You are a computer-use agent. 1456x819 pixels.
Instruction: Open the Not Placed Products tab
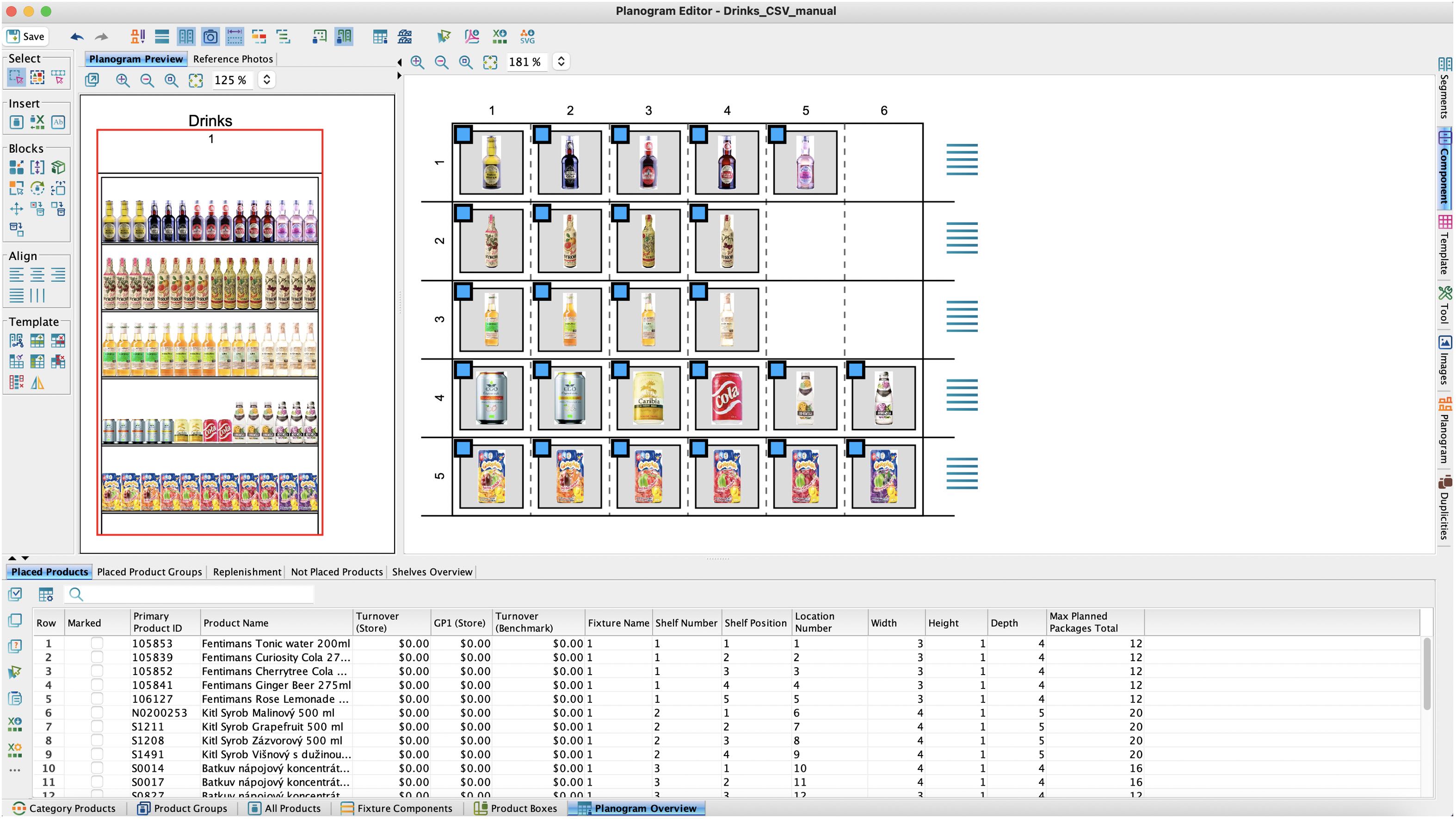coord(337,572)
